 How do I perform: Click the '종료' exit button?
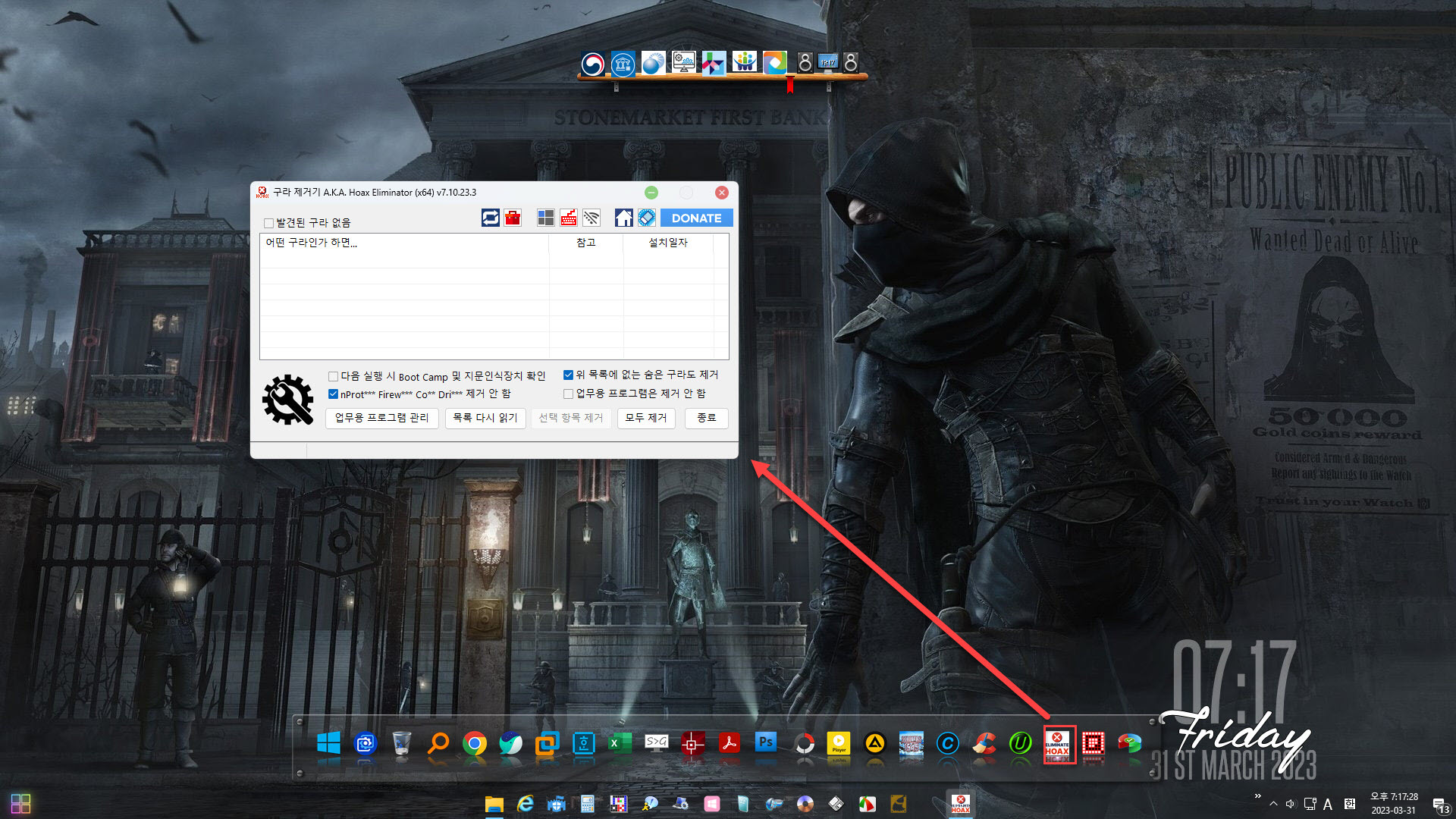[x=707, y=418]
